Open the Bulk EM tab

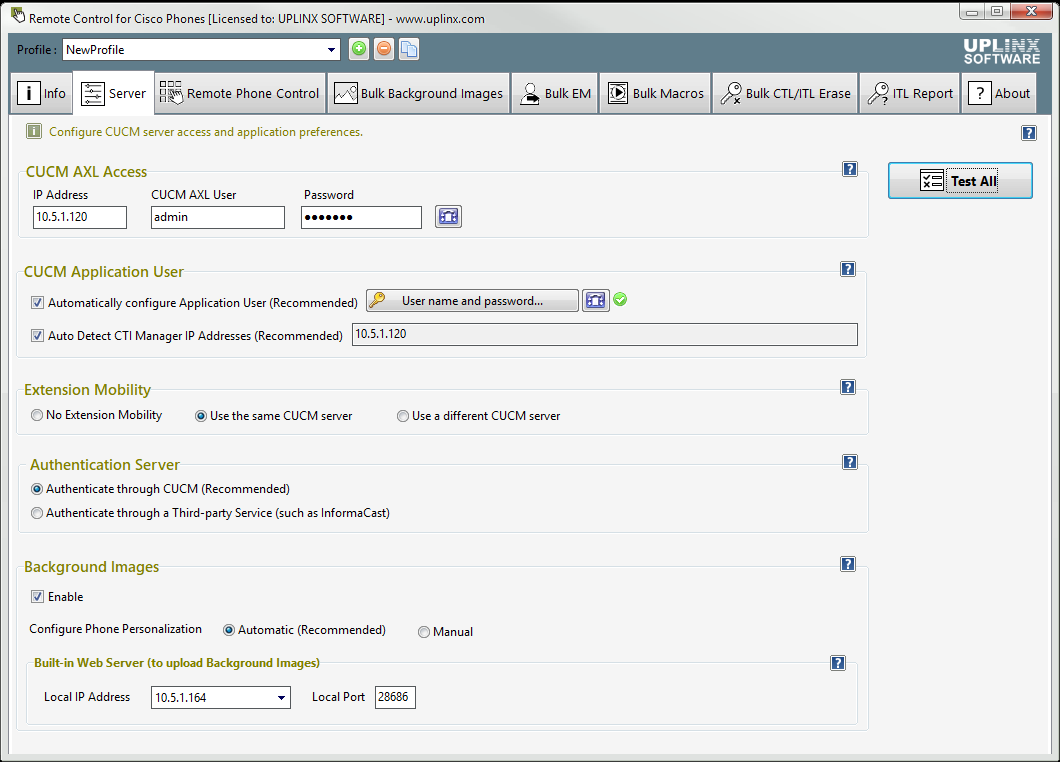555,93
